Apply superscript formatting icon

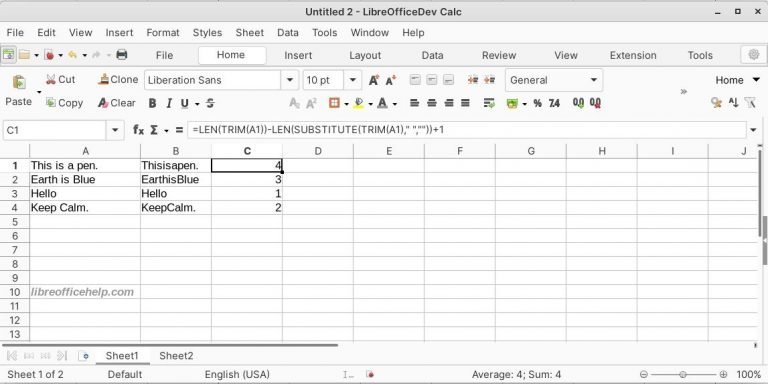[x=312, y=103]
